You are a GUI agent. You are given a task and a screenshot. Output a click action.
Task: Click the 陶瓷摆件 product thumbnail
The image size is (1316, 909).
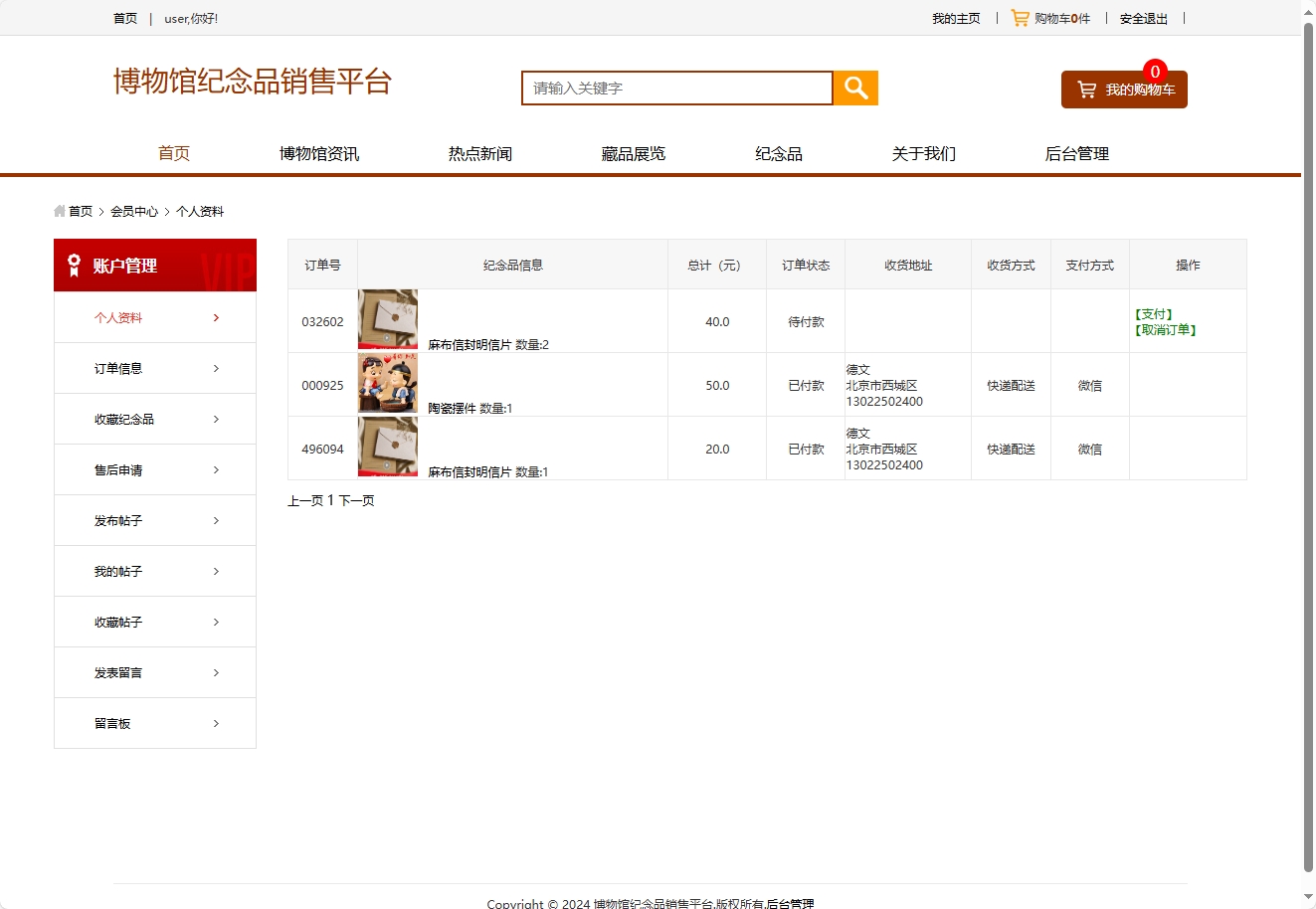(x=387, y=383)
